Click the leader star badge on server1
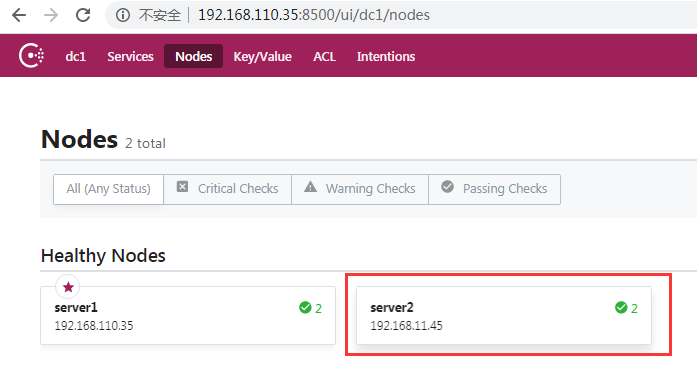Viewport: 697px width, 373px height. pyautogui.click(x=68, y=287)
